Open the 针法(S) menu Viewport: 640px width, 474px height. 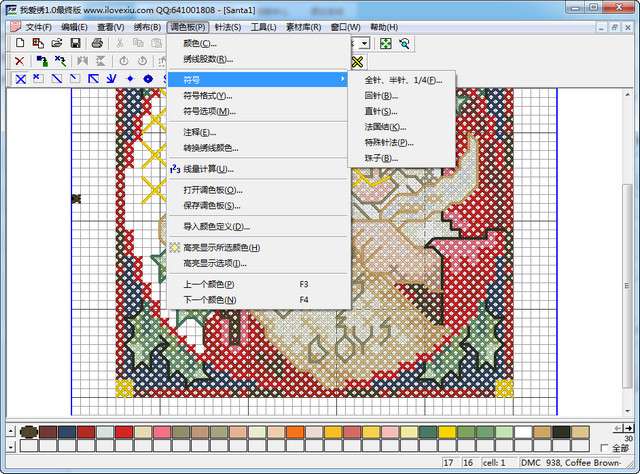[x=228, y=27]
